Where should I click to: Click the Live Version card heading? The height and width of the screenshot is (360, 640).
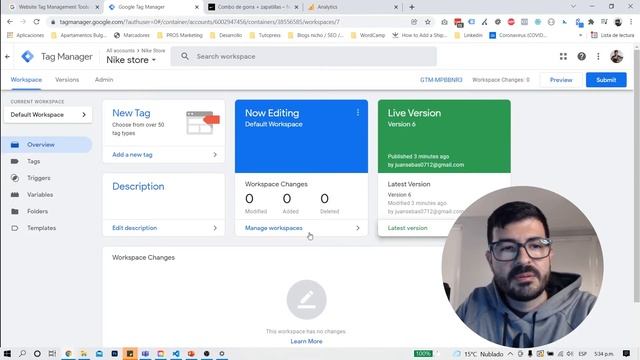[x=414, y=113]
